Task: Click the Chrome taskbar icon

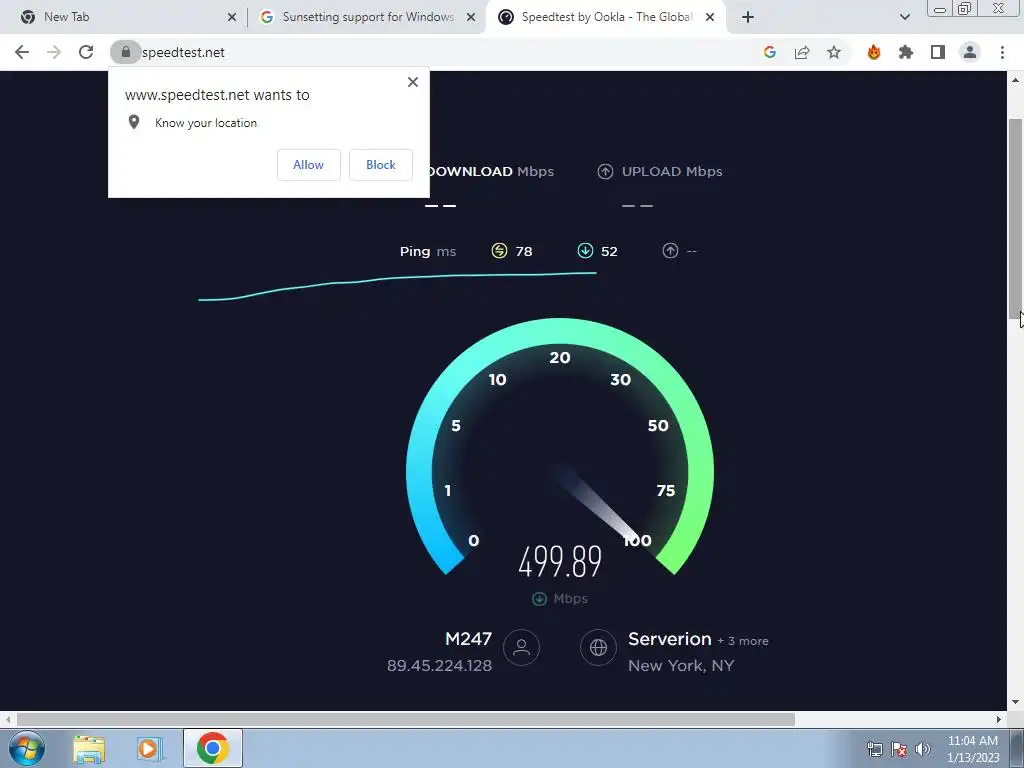Action: pyautogui.click(x=212, y=748)
